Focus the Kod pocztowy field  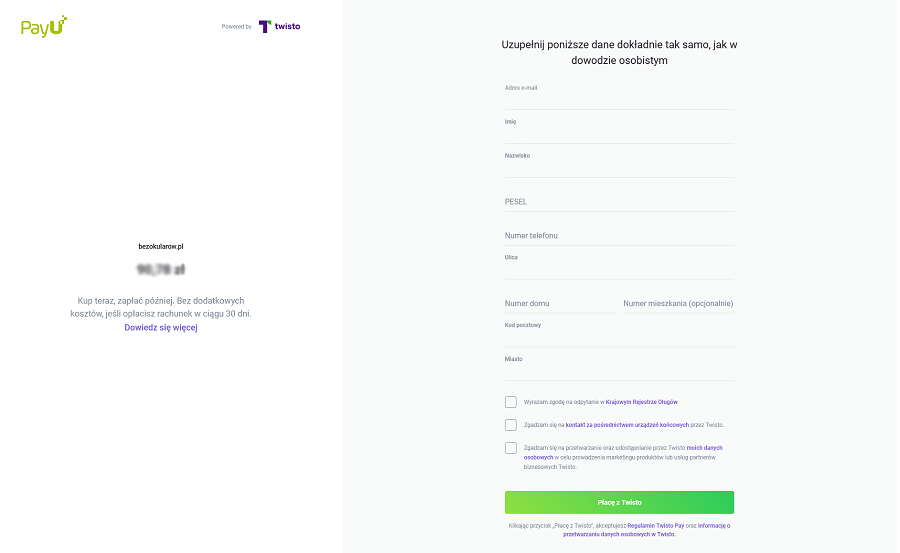click(x=619, y=334)
